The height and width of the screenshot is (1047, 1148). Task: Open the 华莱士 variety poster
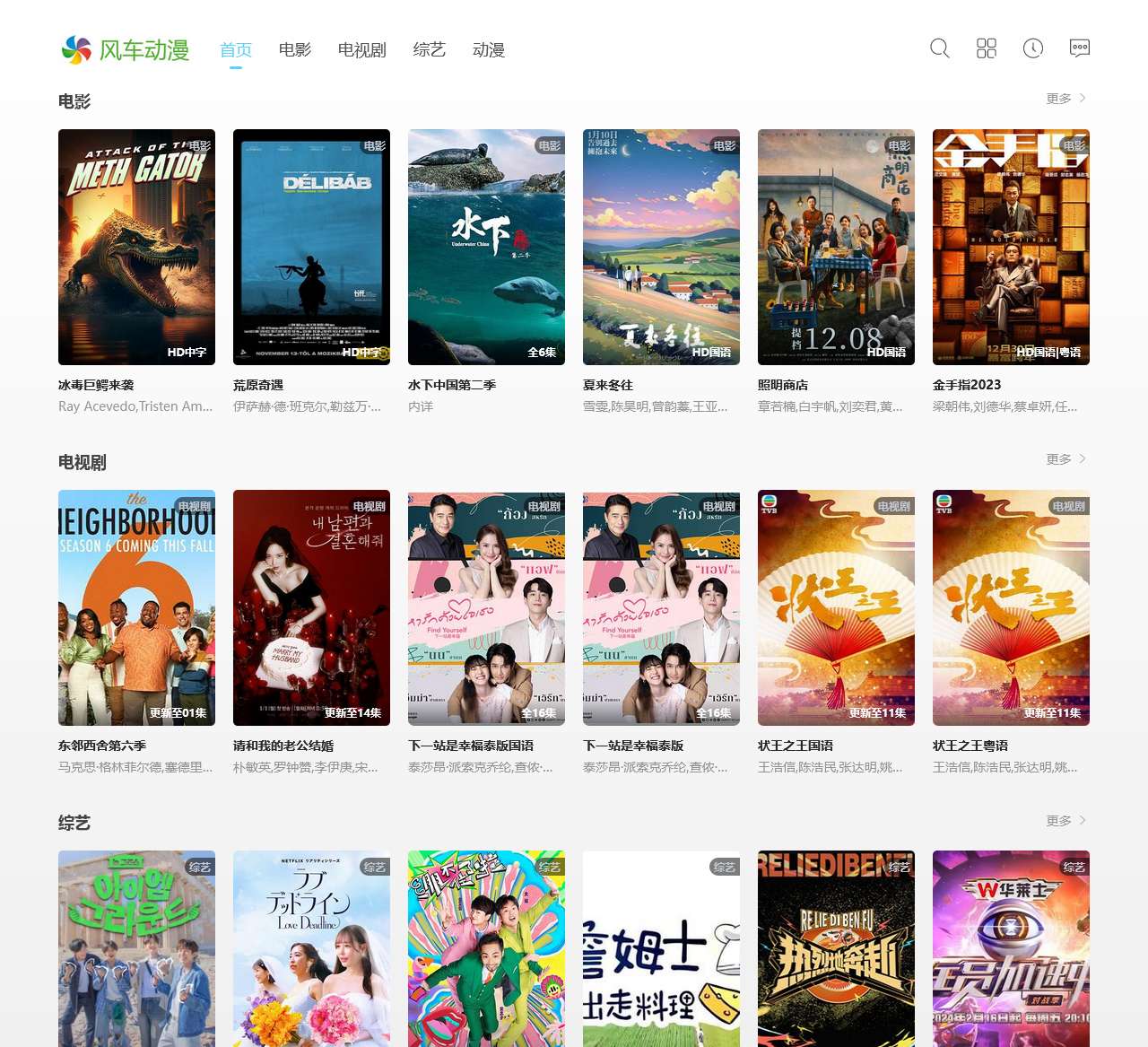[1011, 948]
